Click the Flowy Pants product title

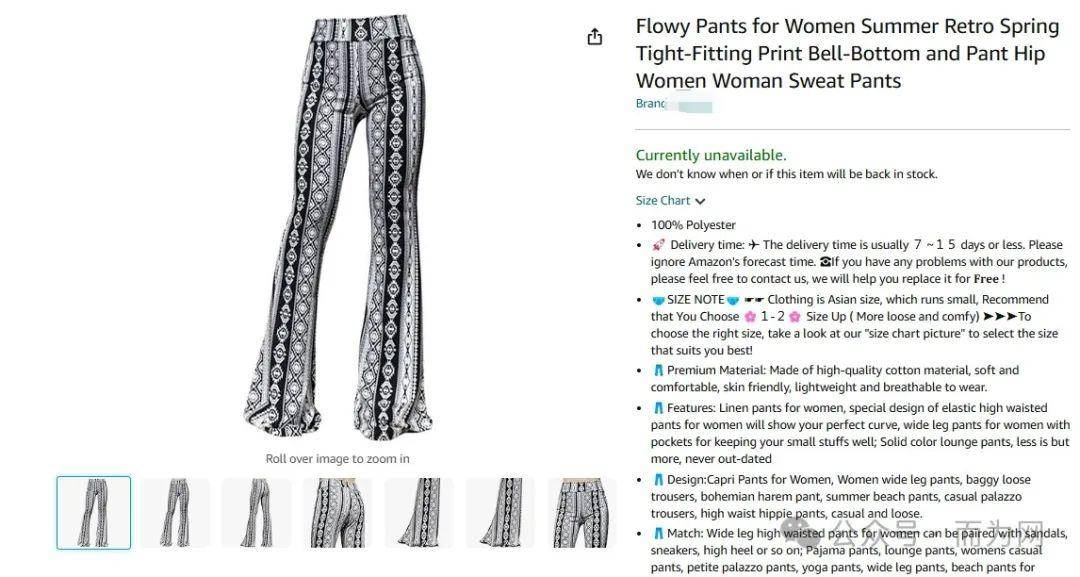click(847, 53)
